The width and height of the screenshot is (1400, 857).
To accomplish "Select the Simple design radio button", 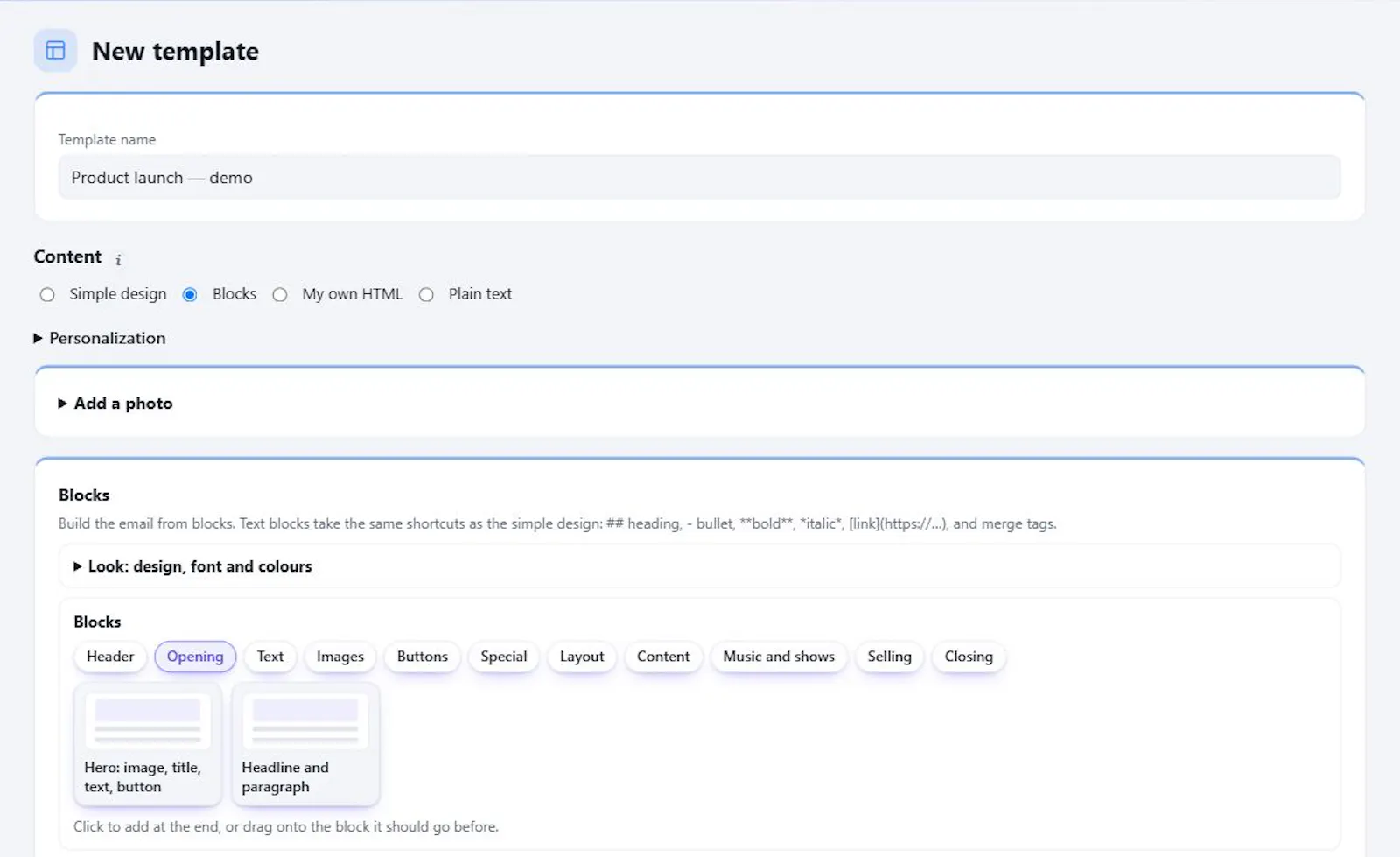I will [x=47, y=295].
